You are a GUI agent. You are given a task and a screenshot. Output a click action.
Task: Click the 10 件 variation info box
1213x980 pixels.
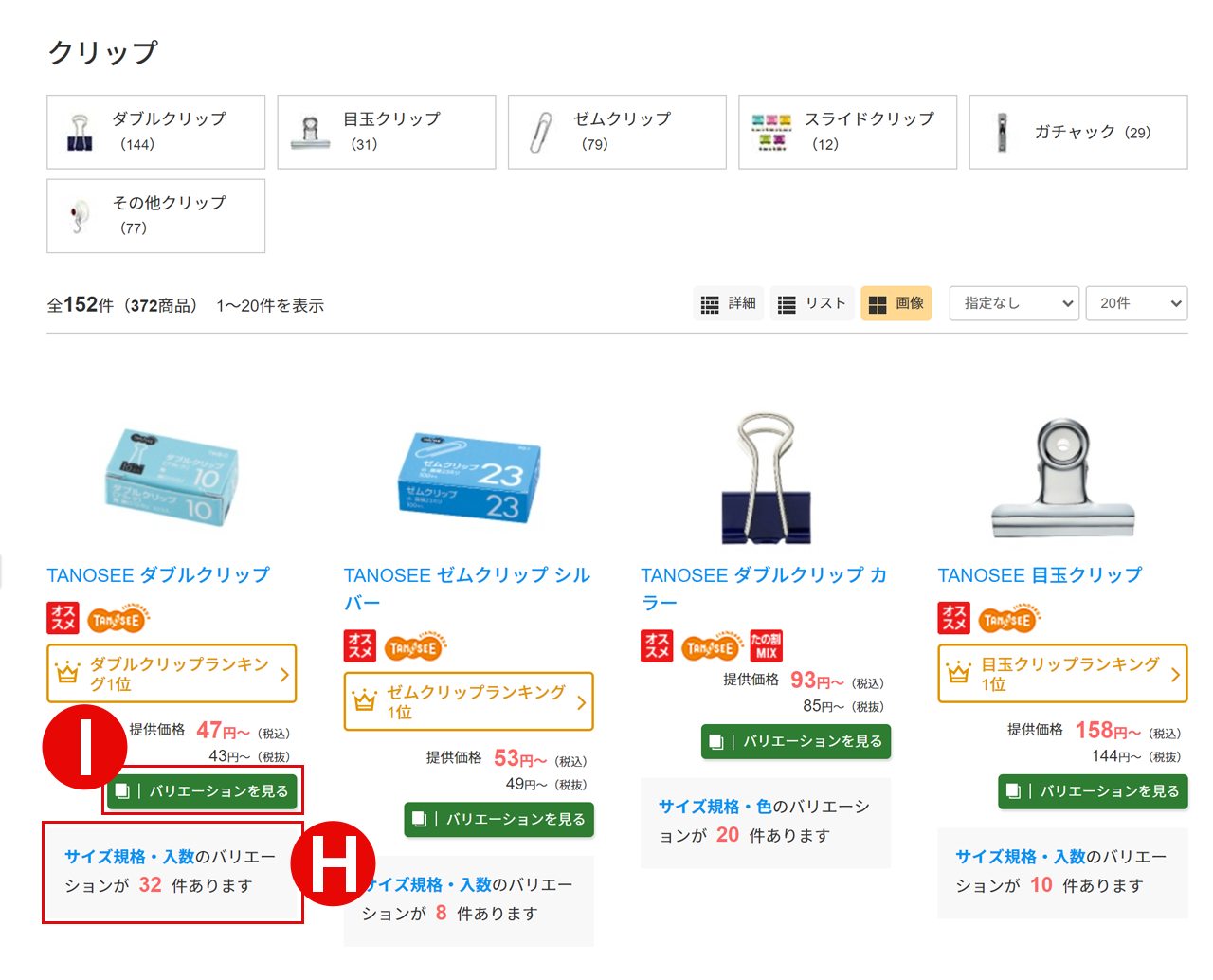pyautogui.click(x=1062, y=873)
